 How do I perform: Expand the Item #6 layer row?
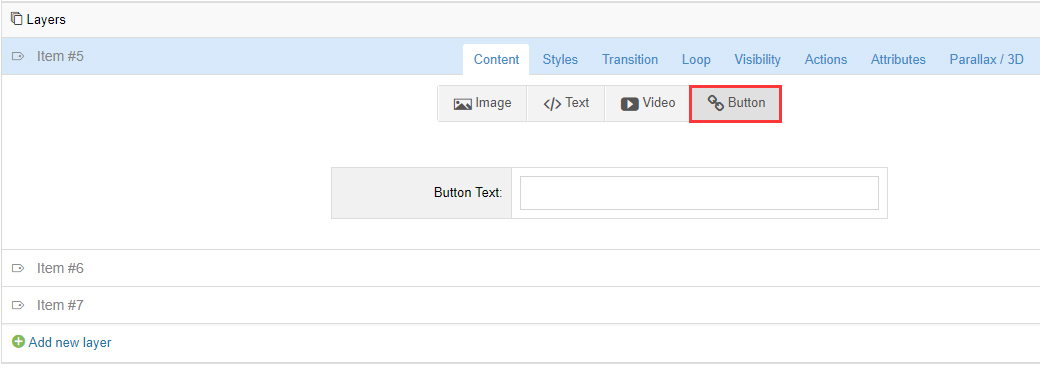click(x=520, y=269)
